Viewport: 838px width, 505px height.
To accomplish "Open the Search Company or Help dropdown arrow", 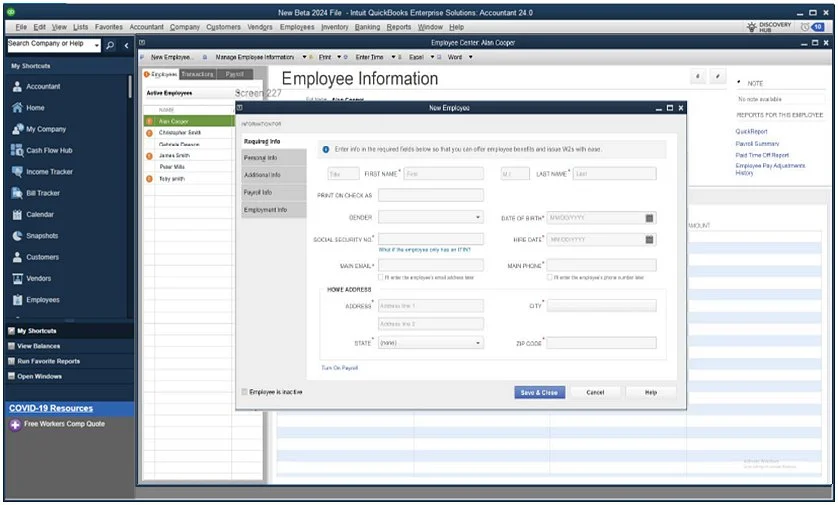I will click(x=97, y=46).
